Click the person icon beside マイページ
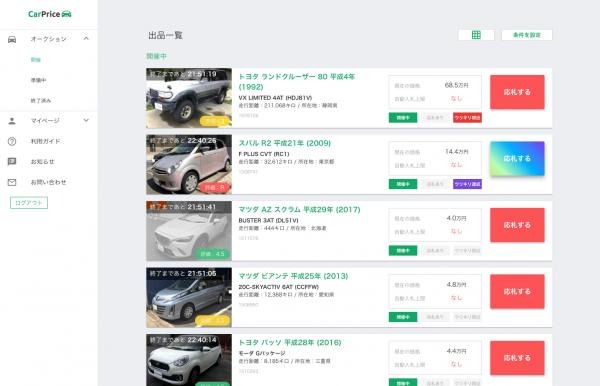The width and height of the screenshot is (600, 386). 12,121
